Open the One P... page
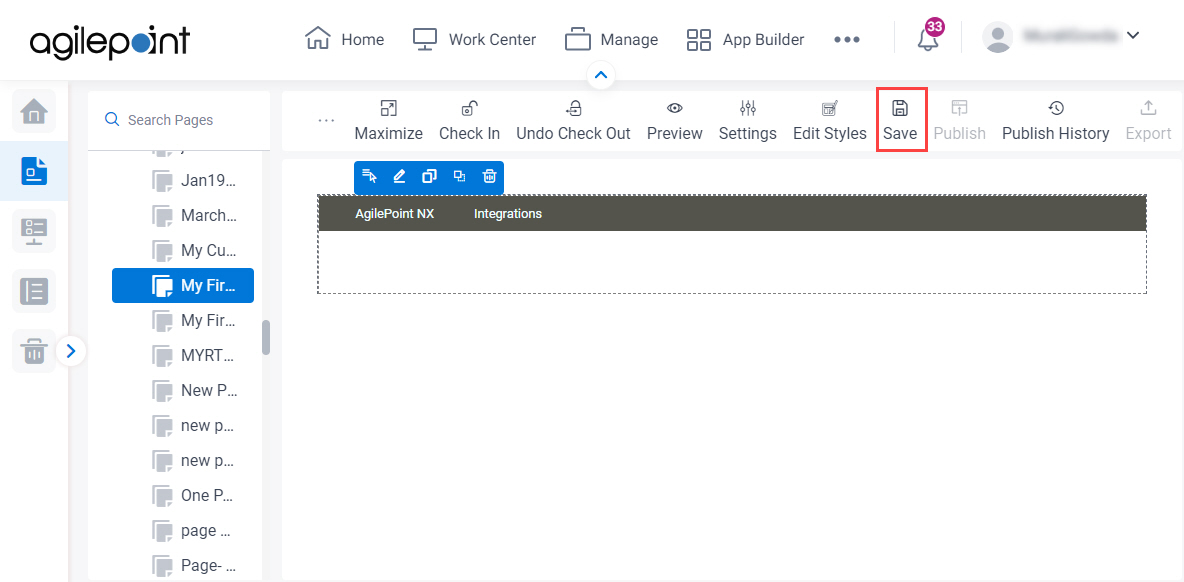The image size is (1184, 582). tap(195, 496)
